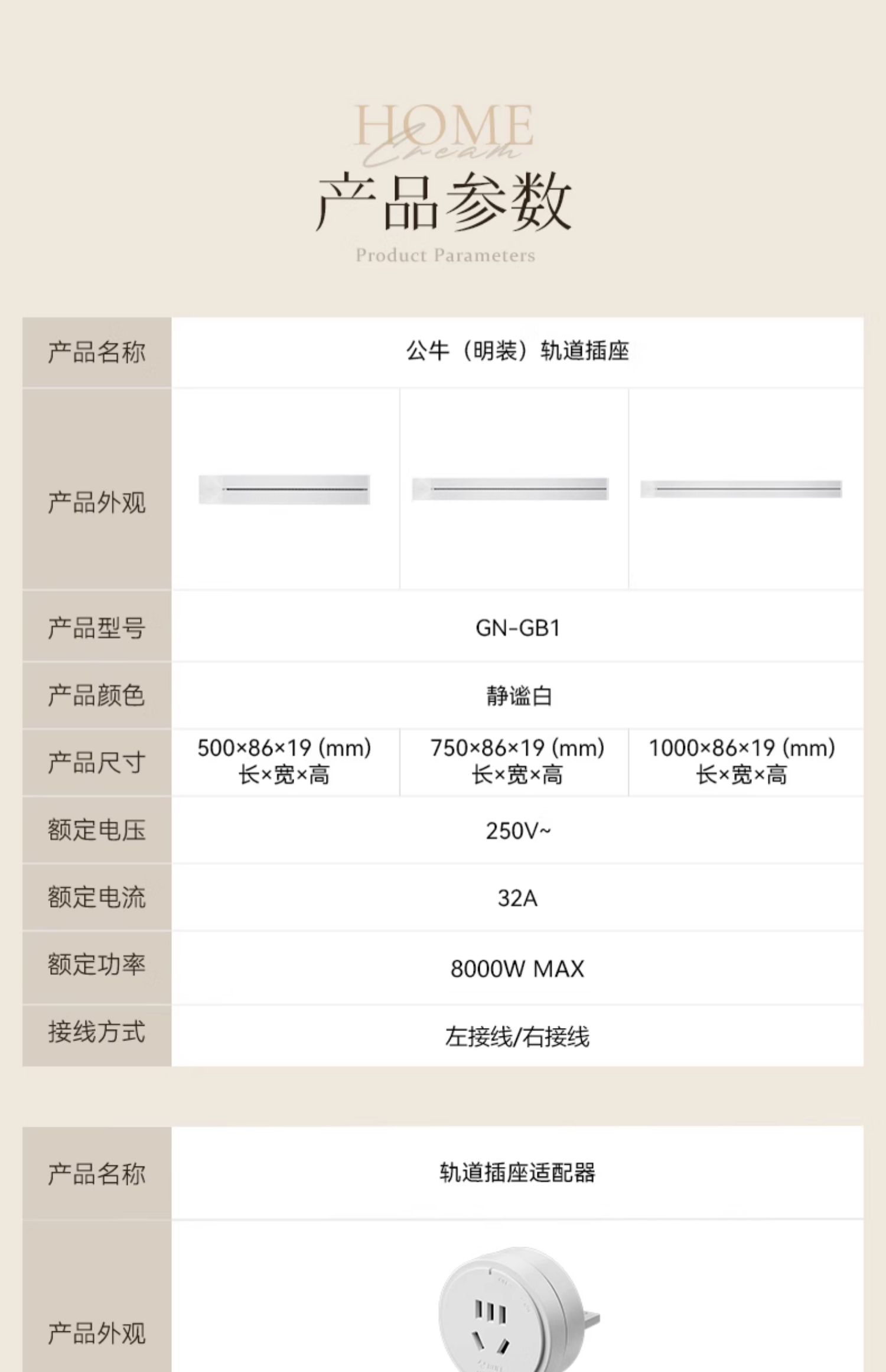Select the 750×86×19 (mm) size cell

[x=517, y=761]
